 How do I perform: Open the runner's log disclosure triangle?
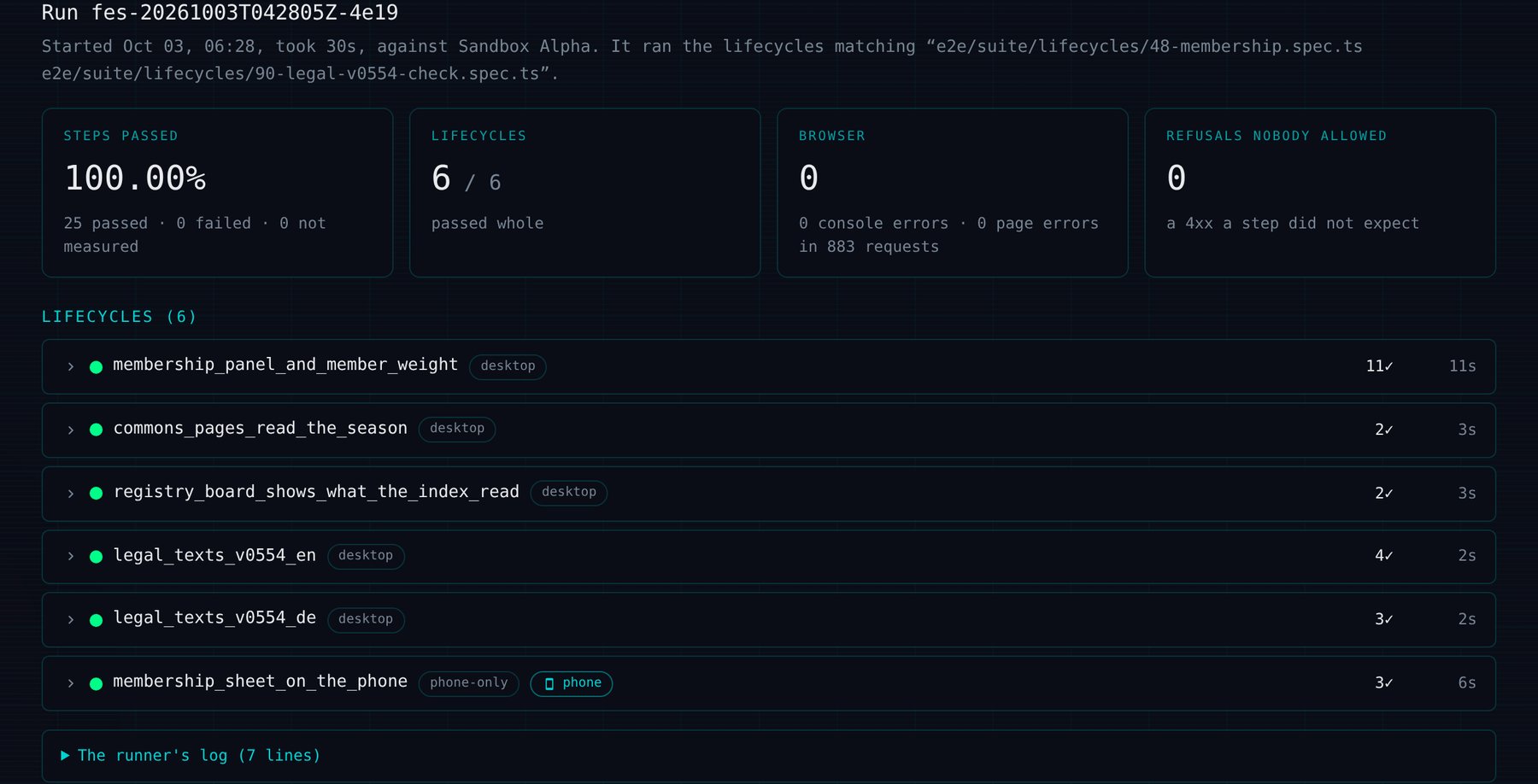pyautogui.click(x=65, y=756)
